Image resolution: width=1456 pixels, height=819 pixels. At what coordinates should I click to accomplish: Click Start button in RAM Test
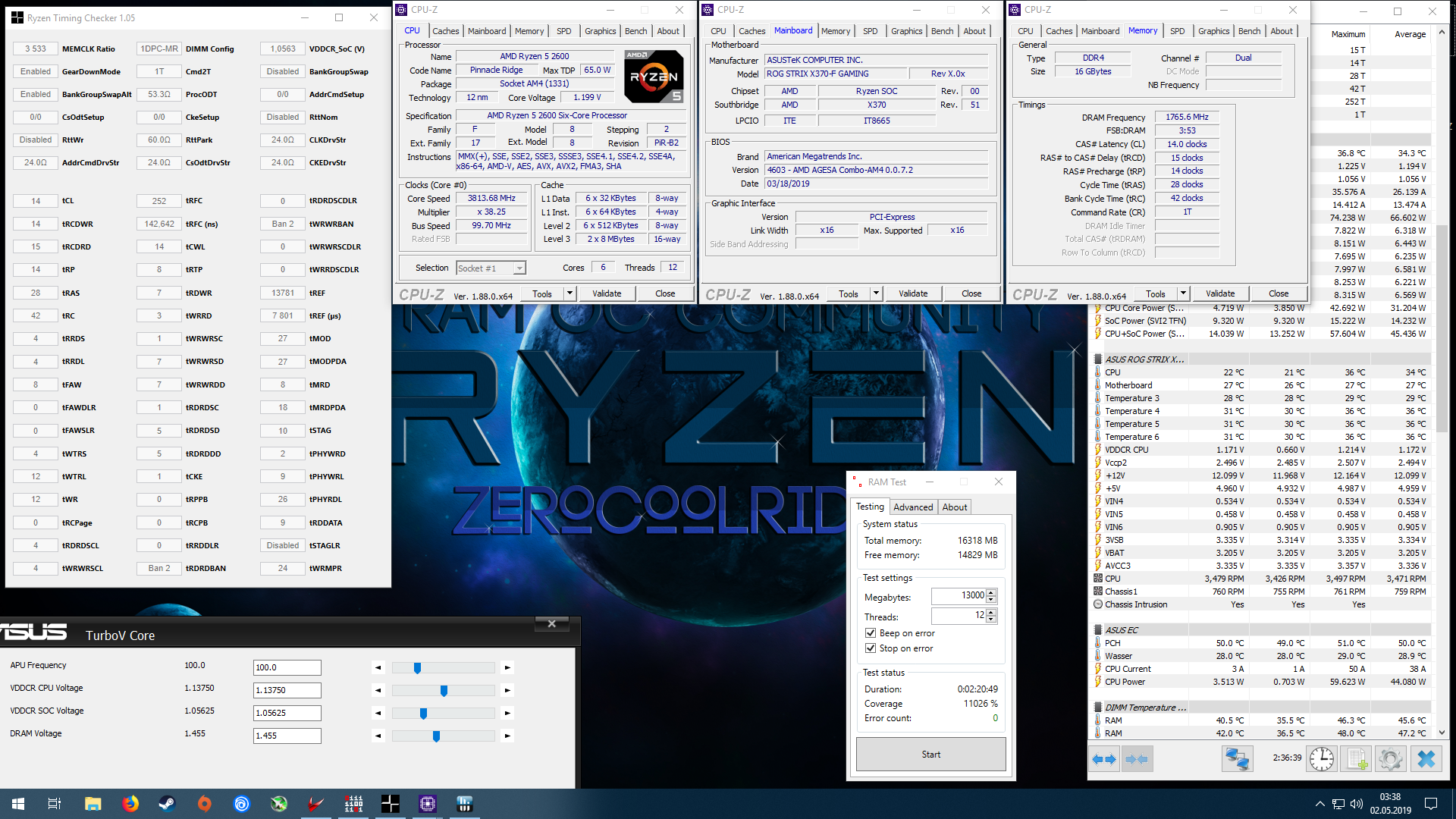tap(931, 755)
